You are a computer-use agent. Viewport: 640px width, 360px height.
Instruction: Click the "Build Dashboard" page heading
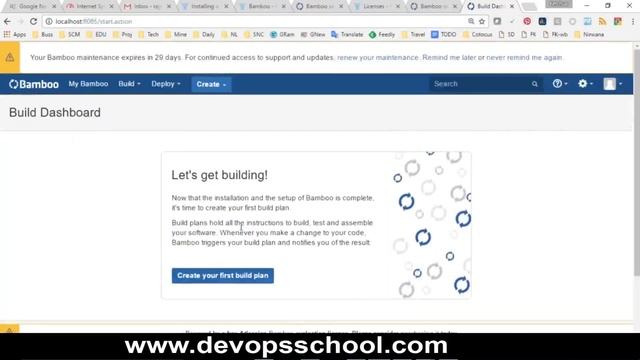[x=55, y=113]
